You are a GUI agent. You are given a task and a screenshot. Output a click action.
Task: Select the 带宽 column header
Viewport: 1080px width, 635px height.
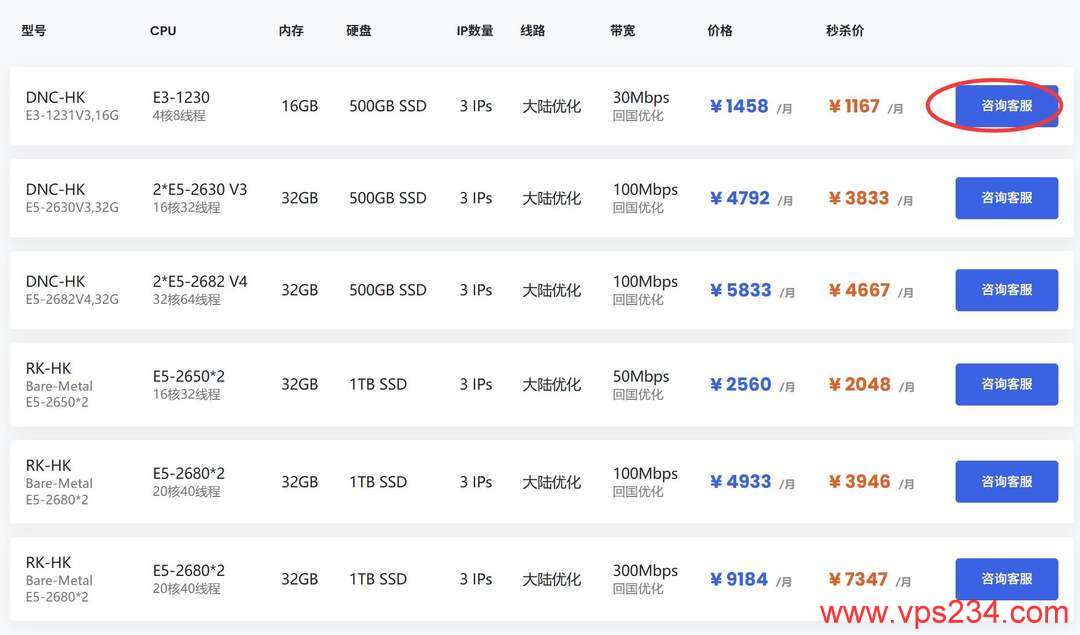(622, 31)
